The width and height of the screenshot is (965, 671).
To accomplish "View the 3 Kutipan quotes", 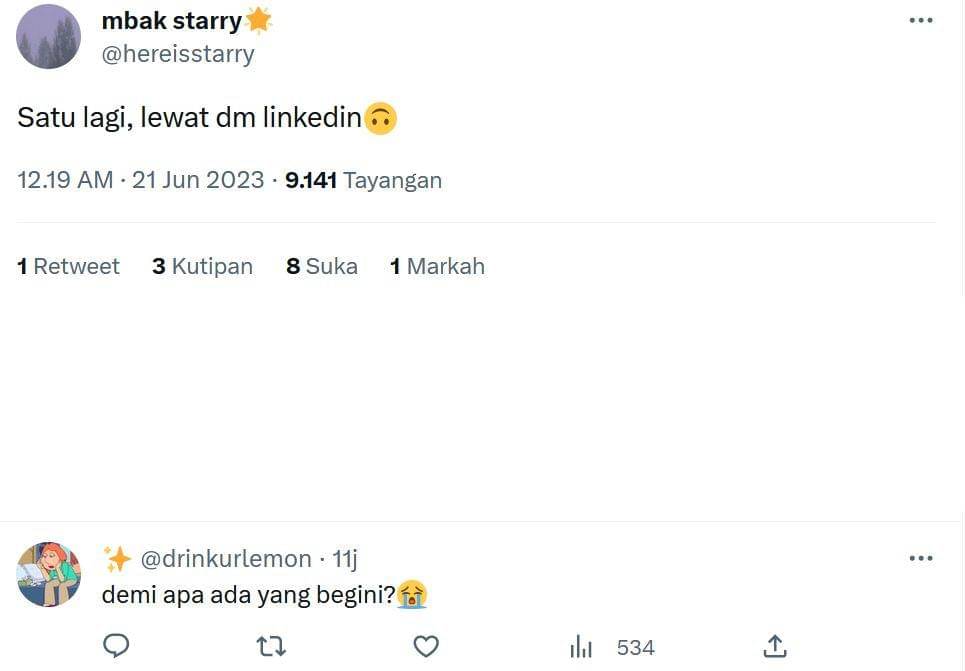I will 202,266.
